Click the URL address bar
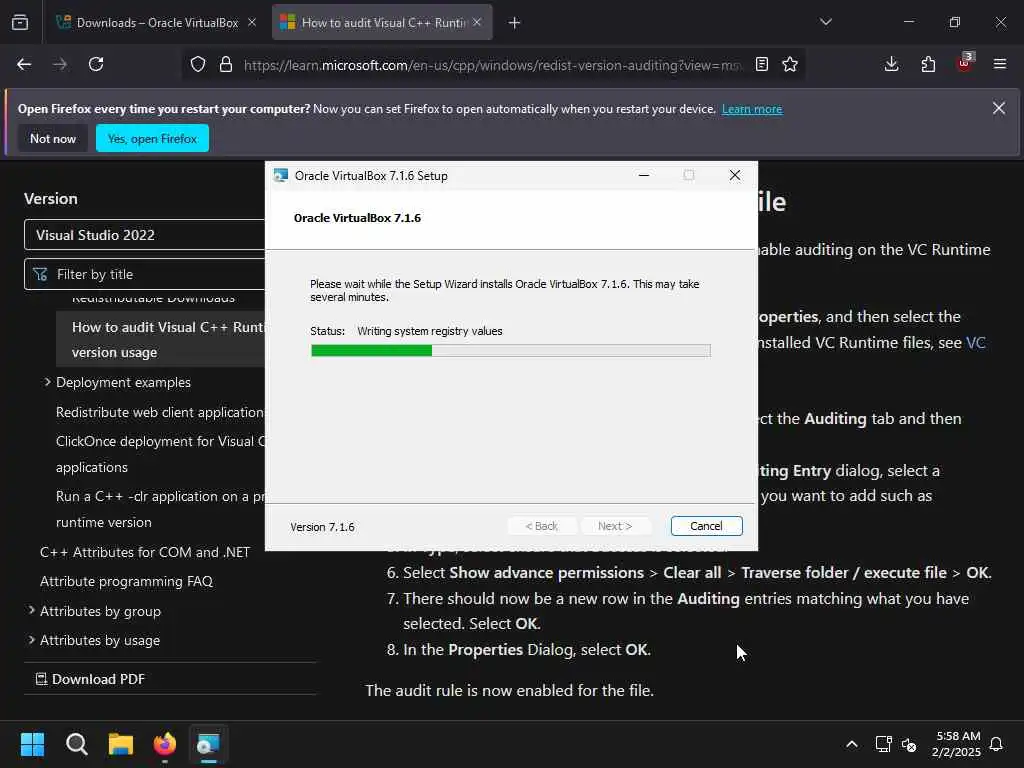 pos(493,65)
